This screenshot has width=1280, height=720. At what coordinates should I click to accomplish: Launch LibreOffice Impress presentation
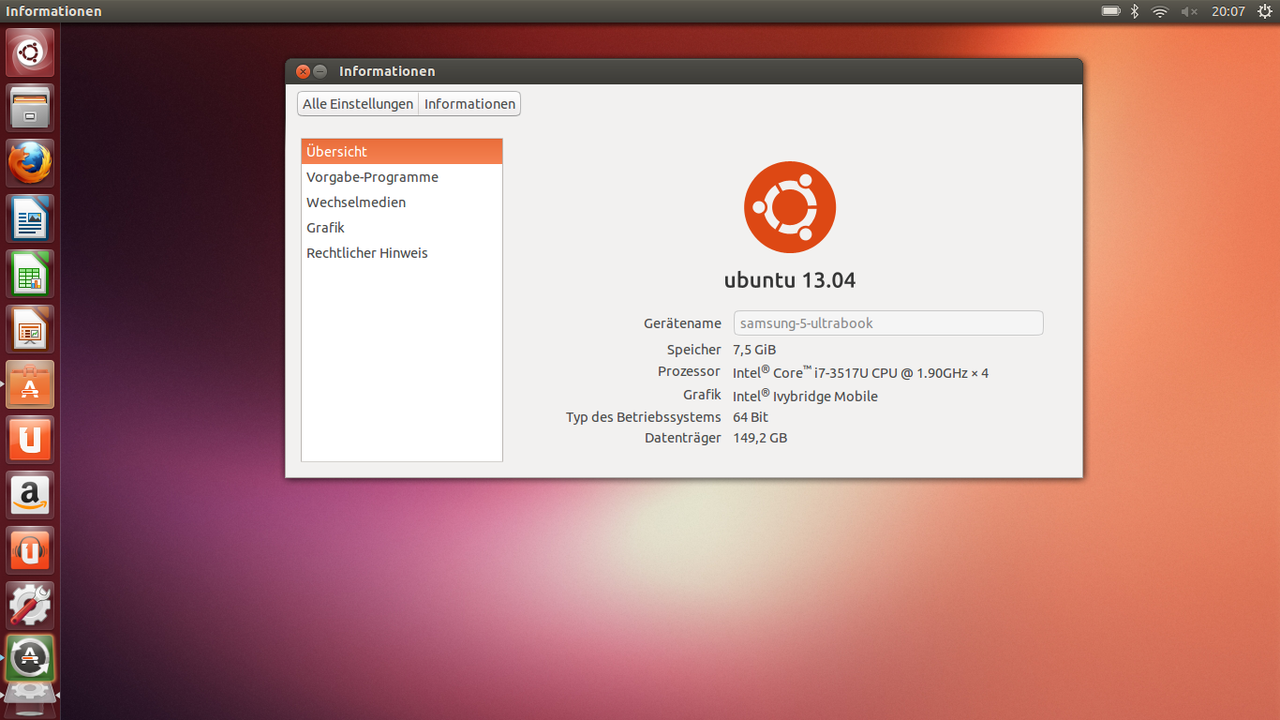[x=30, y=329]
